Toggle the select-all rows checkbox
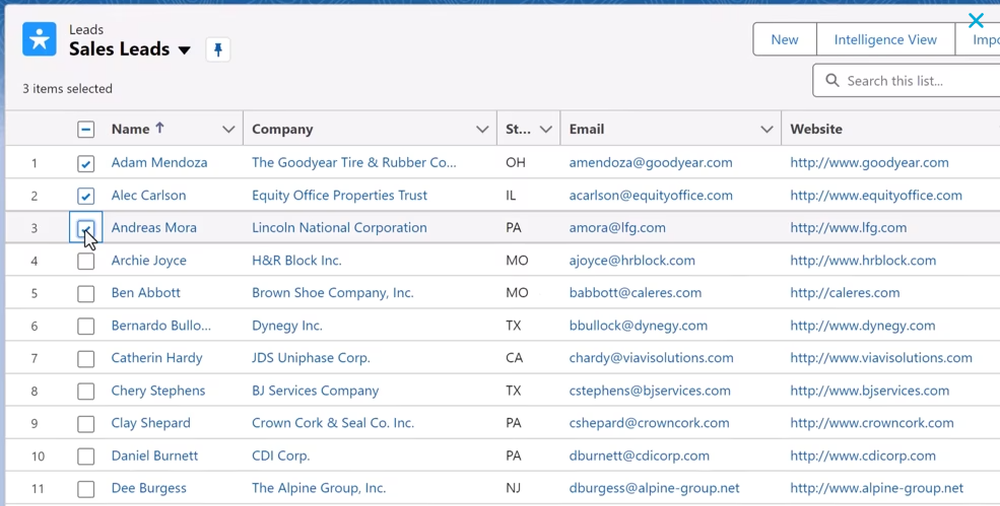The height and width of the screenshot is (506, 1000). pos(86,129)
